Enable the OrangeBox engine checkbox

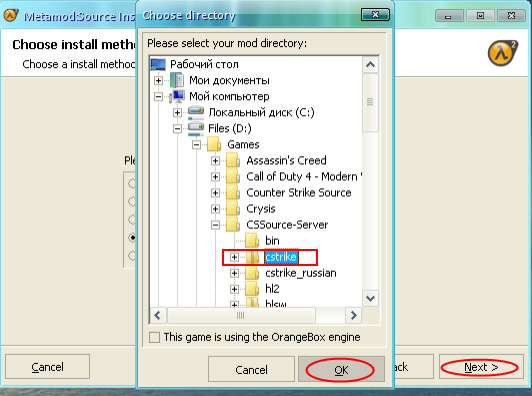(154, 337)
